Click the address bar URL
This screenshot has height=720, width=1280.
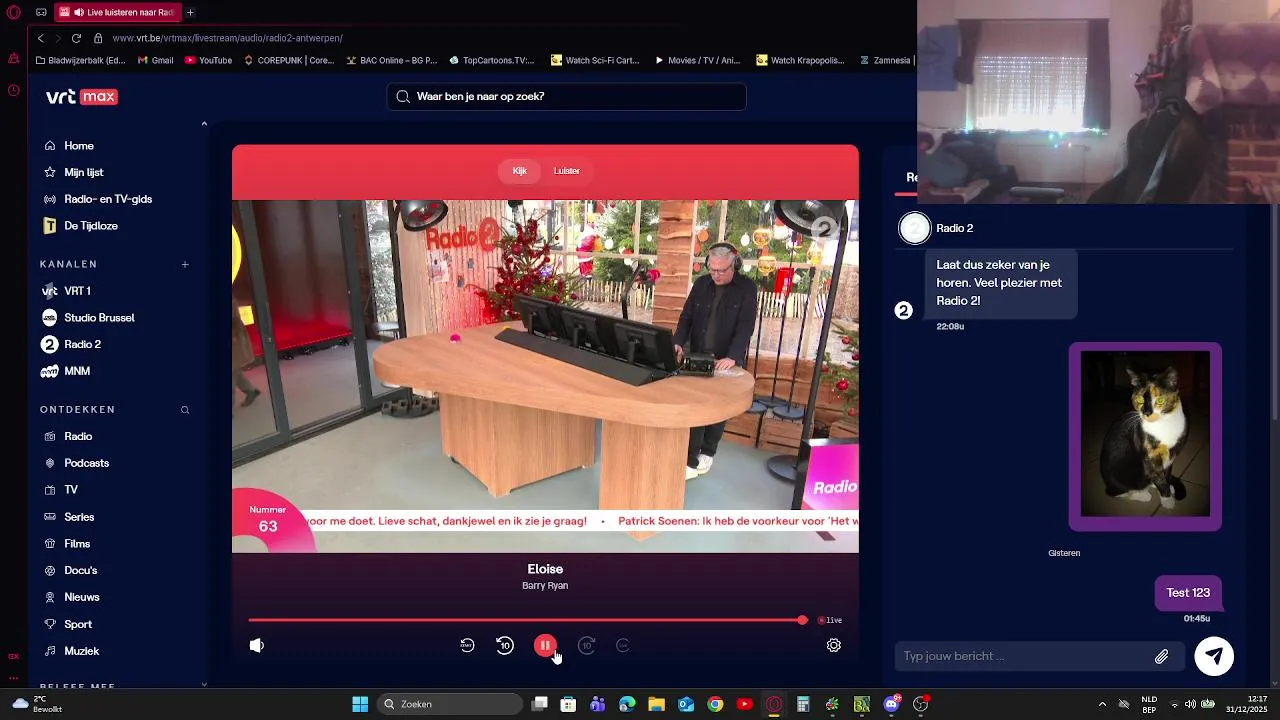tap(228, 38)
